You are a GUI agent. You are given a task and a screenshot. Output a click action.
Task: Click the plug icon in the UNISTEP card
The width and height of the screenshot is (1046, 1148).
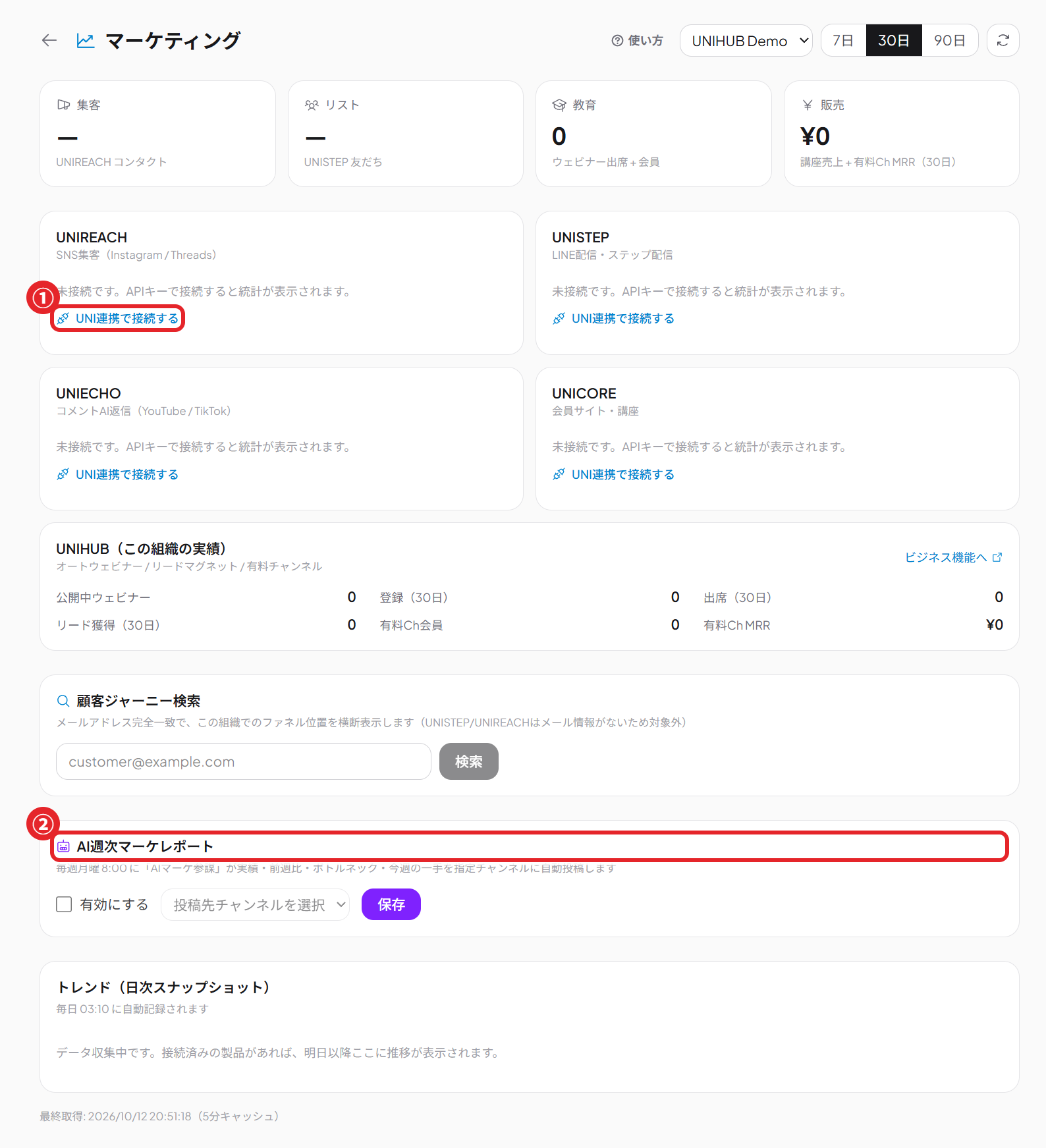(x=559, y=319)
